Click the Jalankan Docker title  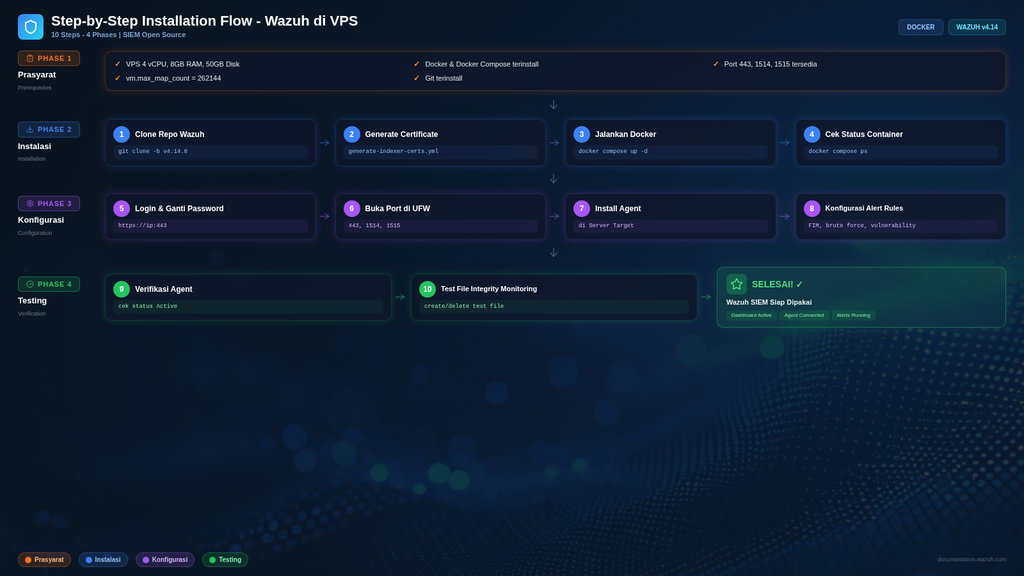coord(625,134)
